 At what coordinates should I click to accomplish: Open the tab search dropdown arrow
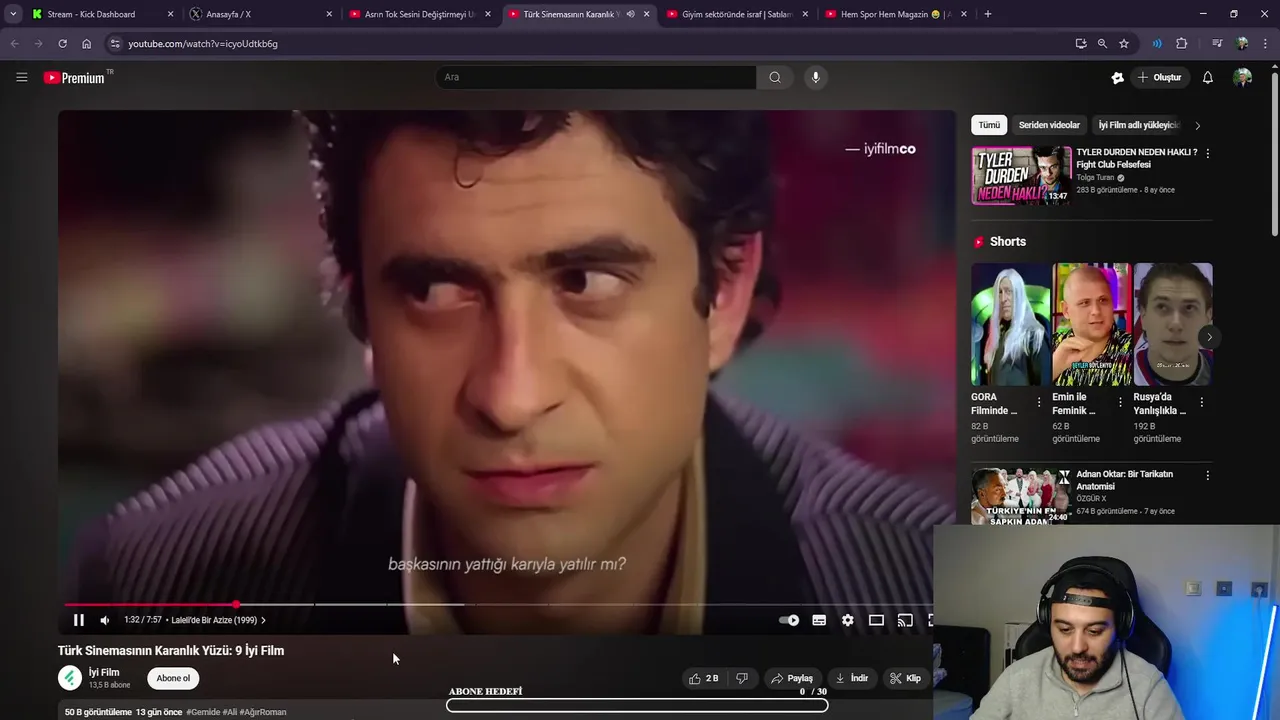12,14
